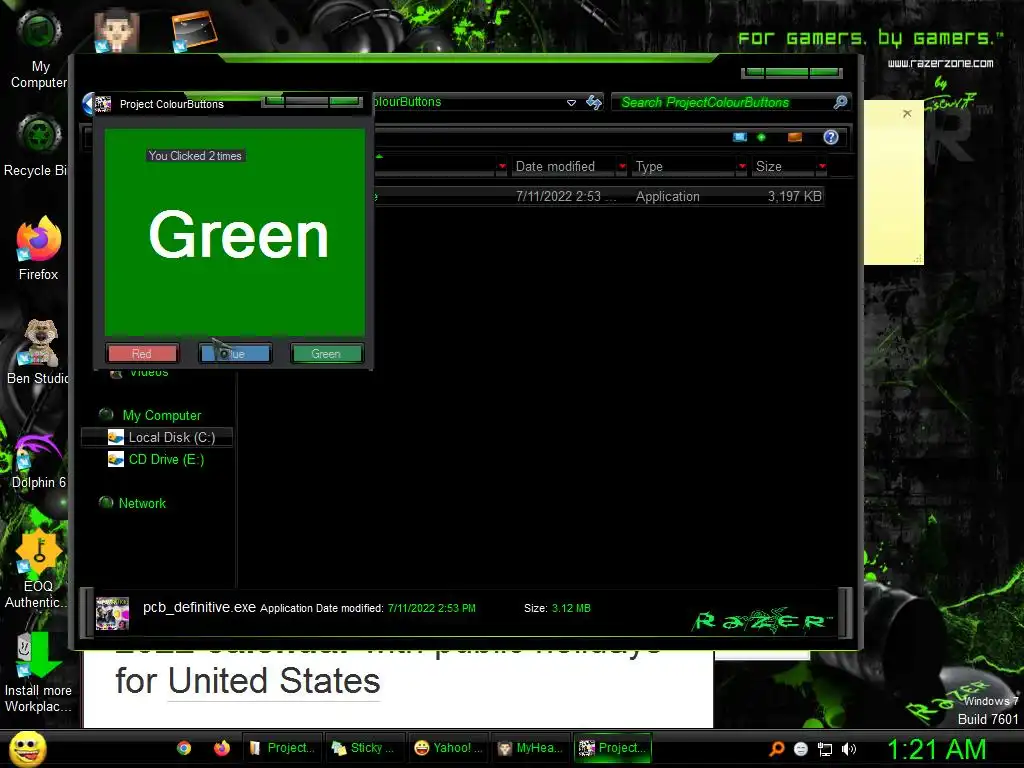
Task: Switch to Project ColourButtons taskbar item
Action: coord(613,748)
